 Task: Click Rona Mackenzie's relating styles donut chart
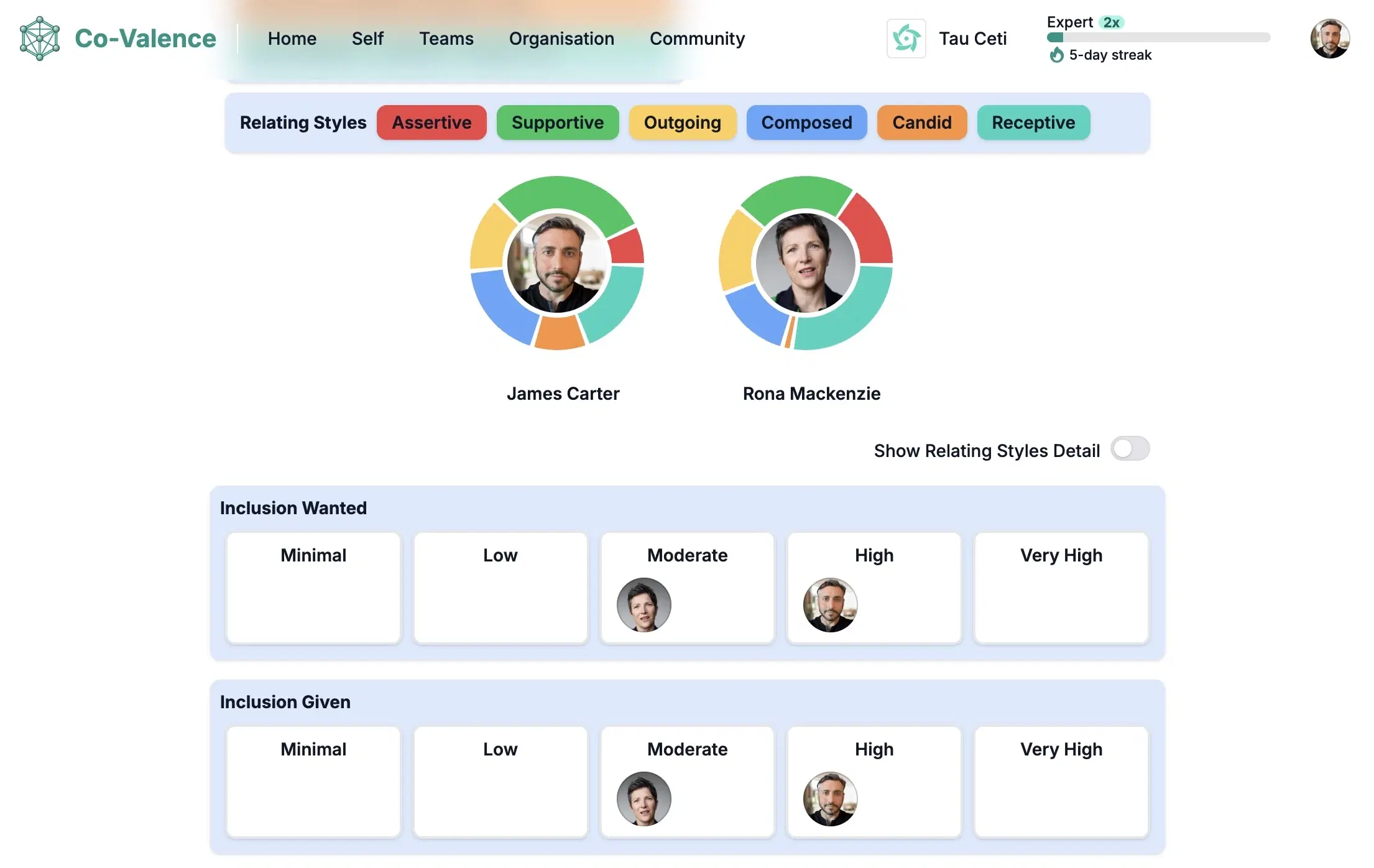click(806, 263)
